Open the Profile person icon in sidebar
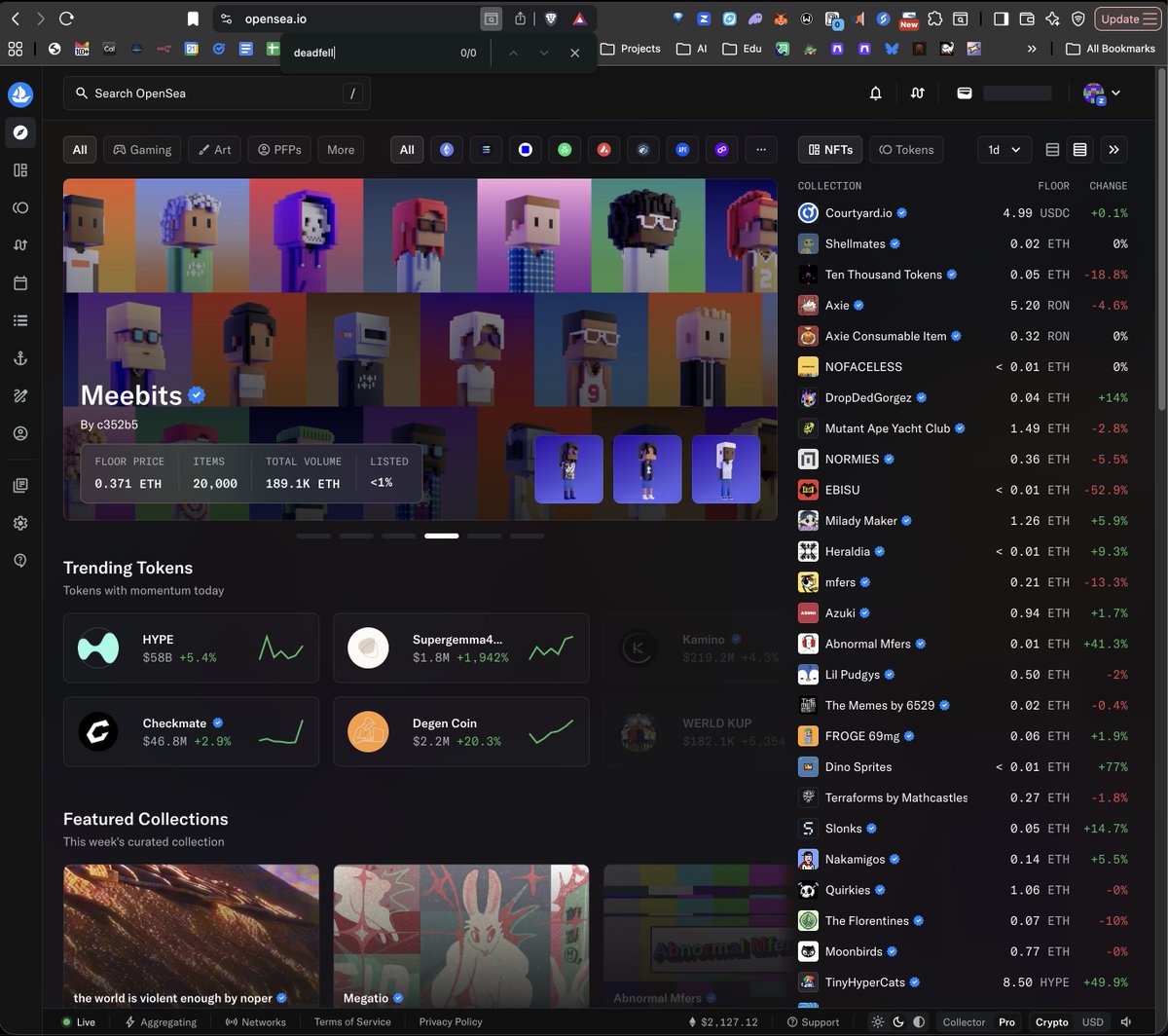This screenshot has height=1036, width=1168. click(20, 433)
